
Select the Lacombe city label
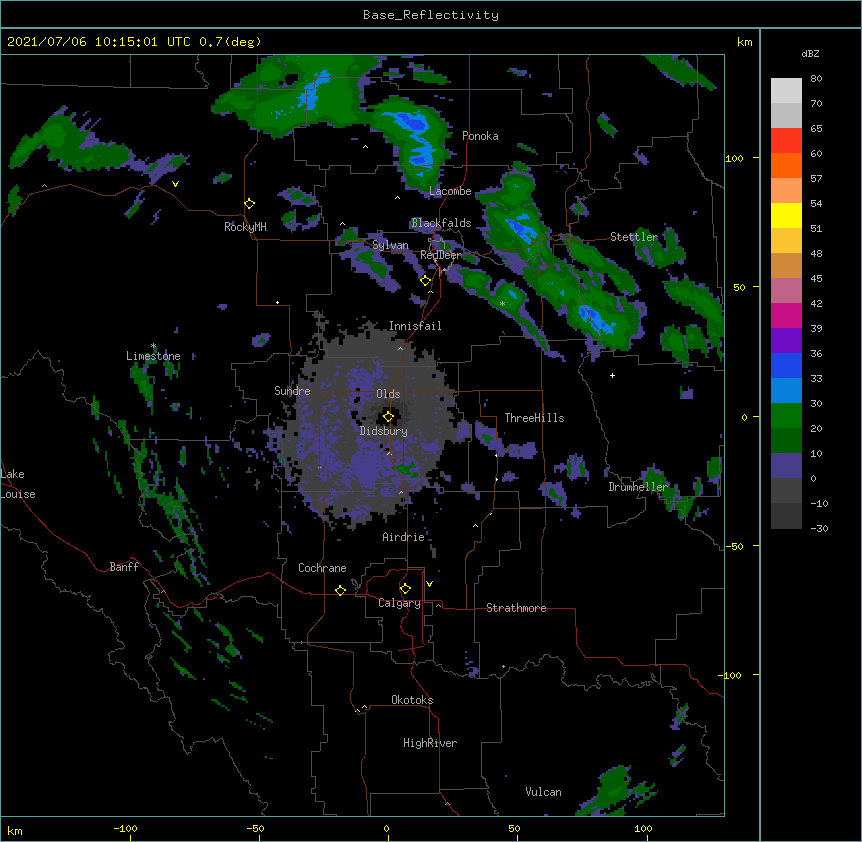pos(450,191)
